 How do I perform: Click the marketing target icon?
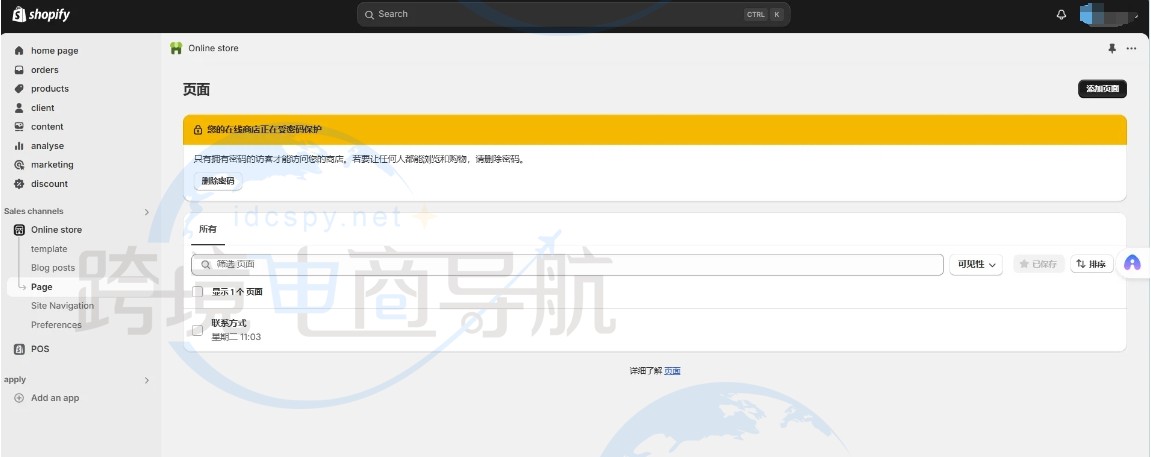19,165
